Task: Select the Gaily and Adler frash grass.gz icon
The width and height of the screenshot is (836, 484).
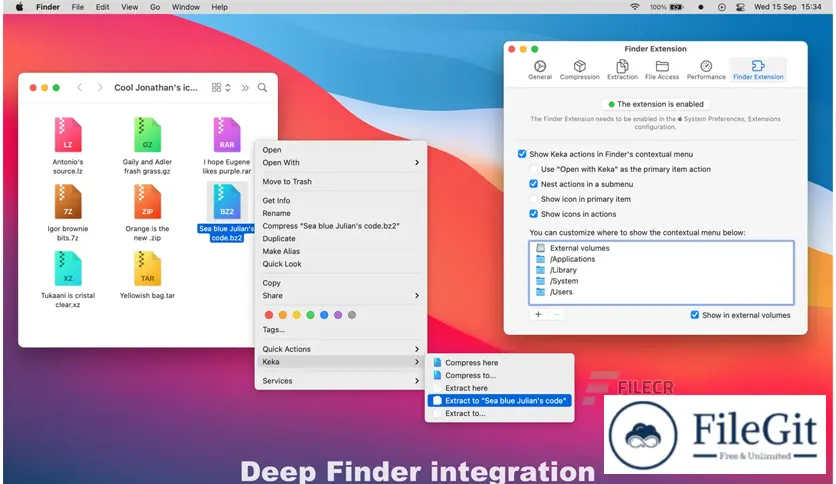Action: point(147,135)
